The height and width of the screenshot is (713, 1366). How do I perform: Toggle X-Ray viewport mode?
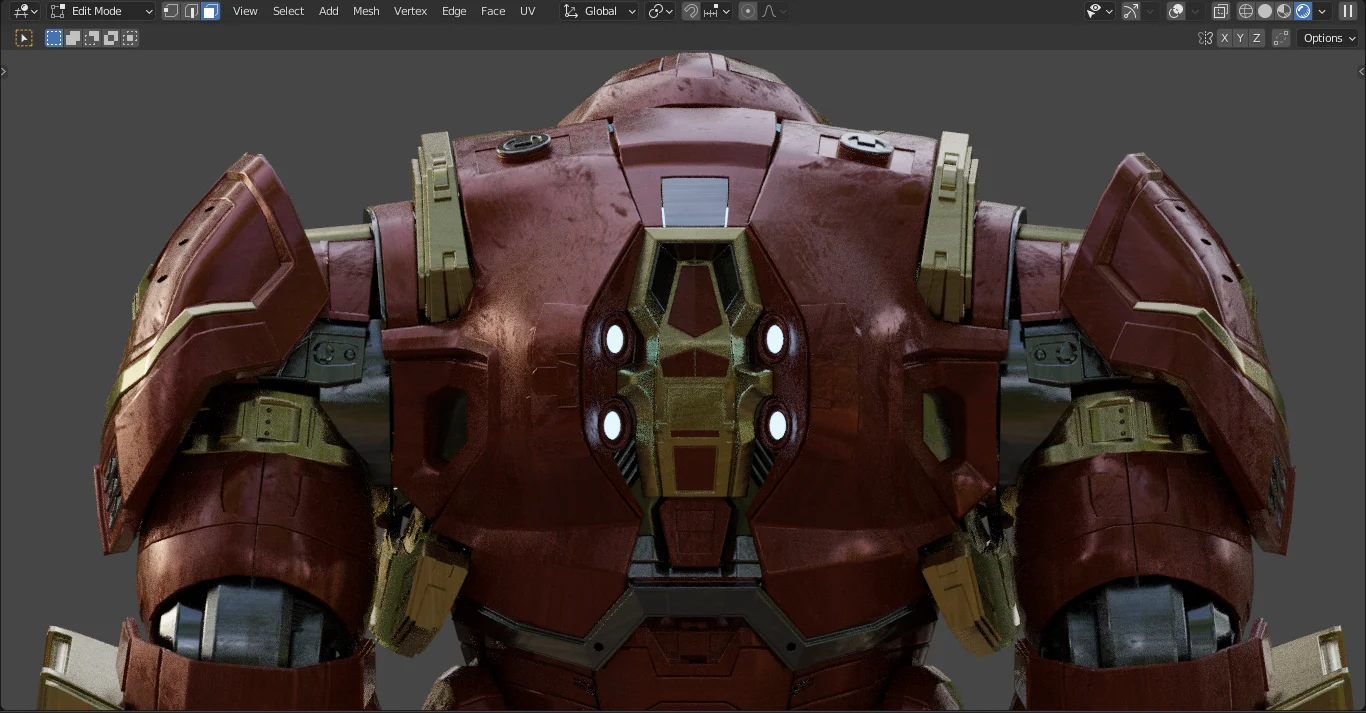(1220, 11)
